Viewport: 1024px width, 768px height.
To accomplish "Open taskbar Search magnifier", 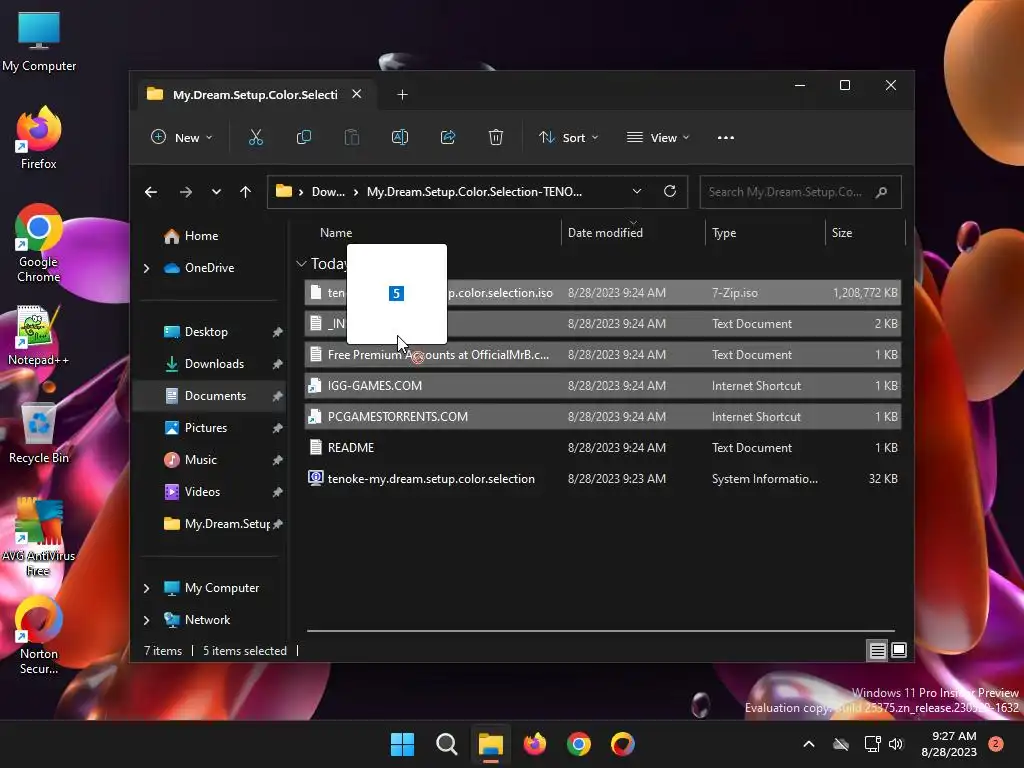I will point(447,744).
